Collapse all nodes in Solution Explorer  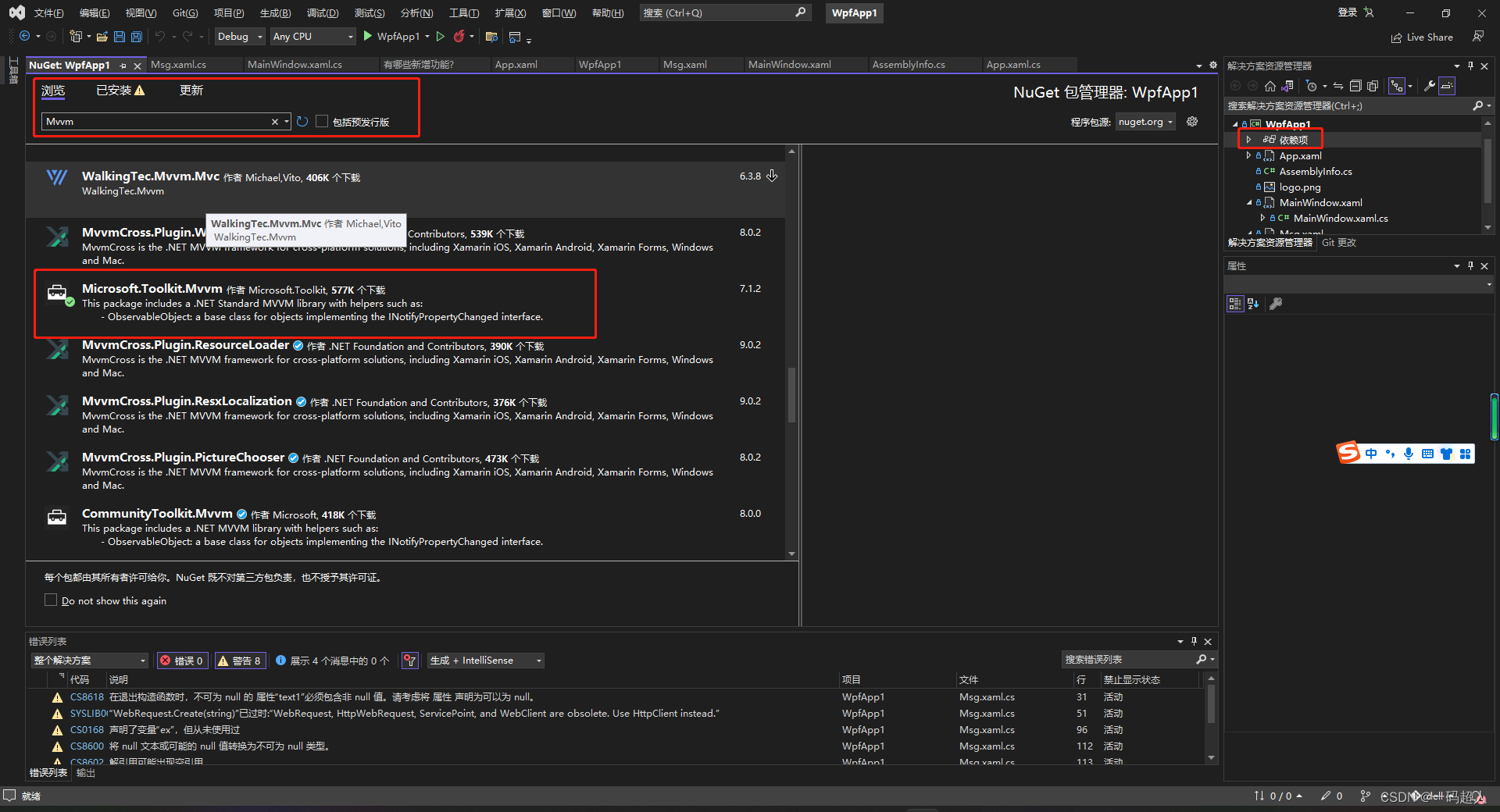(x=1355, y=86)
